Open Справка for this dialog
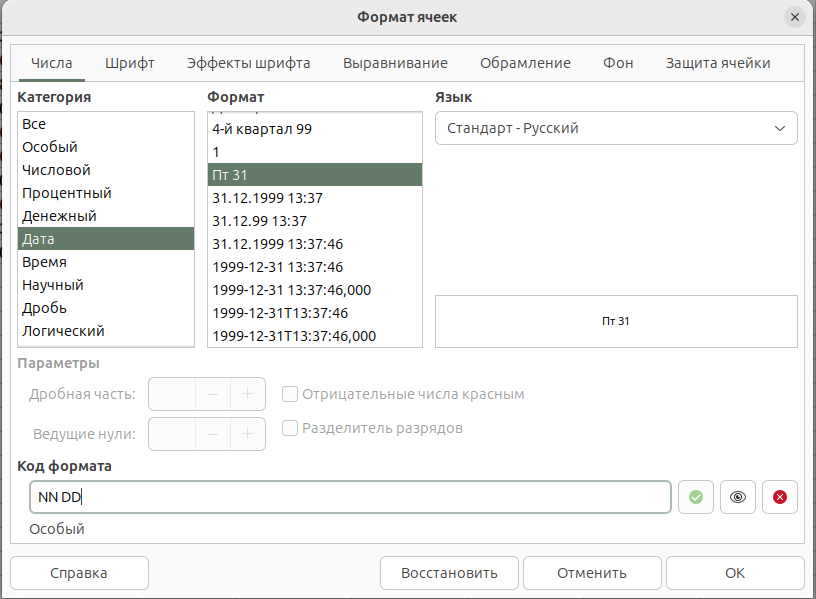The image size is (816, 599). pyautogui.click(x=79, y=572)
